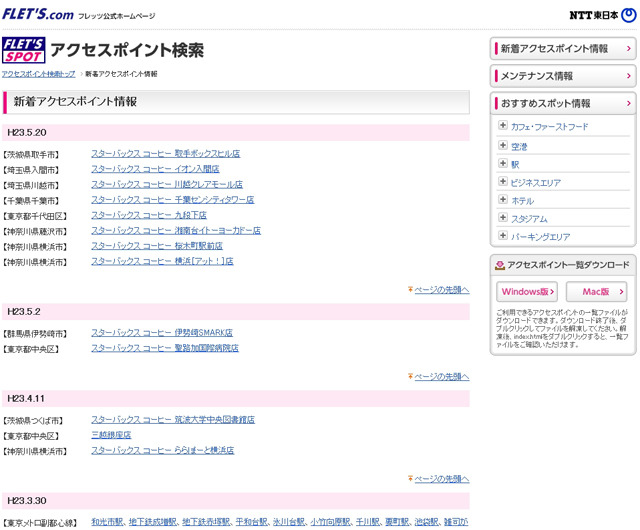Open スターバックス コーヒー 筑波大学中央図書館店 link

point(173,420)
